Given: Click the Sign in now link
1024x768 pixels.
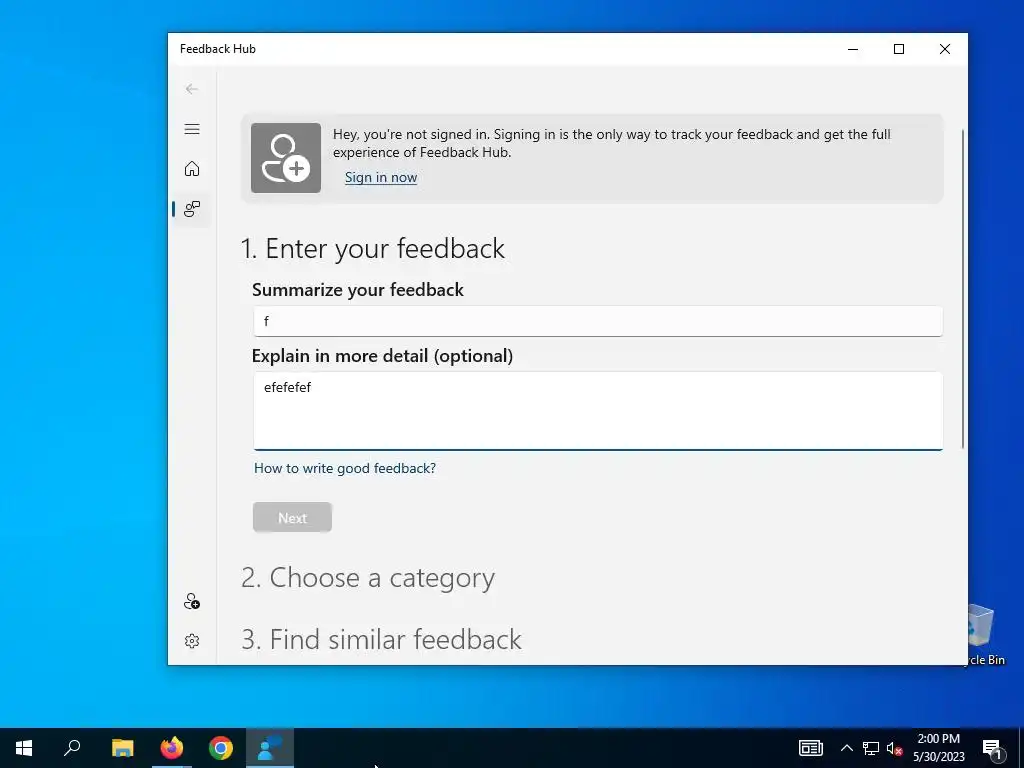Looking at the screenshot, I should (381, 178).
